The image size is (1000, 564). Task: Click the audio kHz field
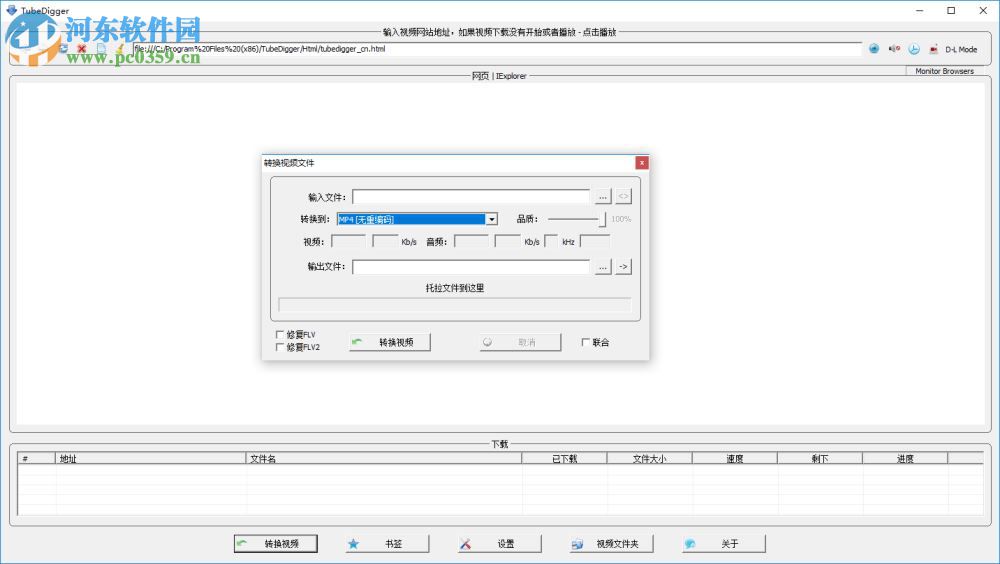coord(552,241)
